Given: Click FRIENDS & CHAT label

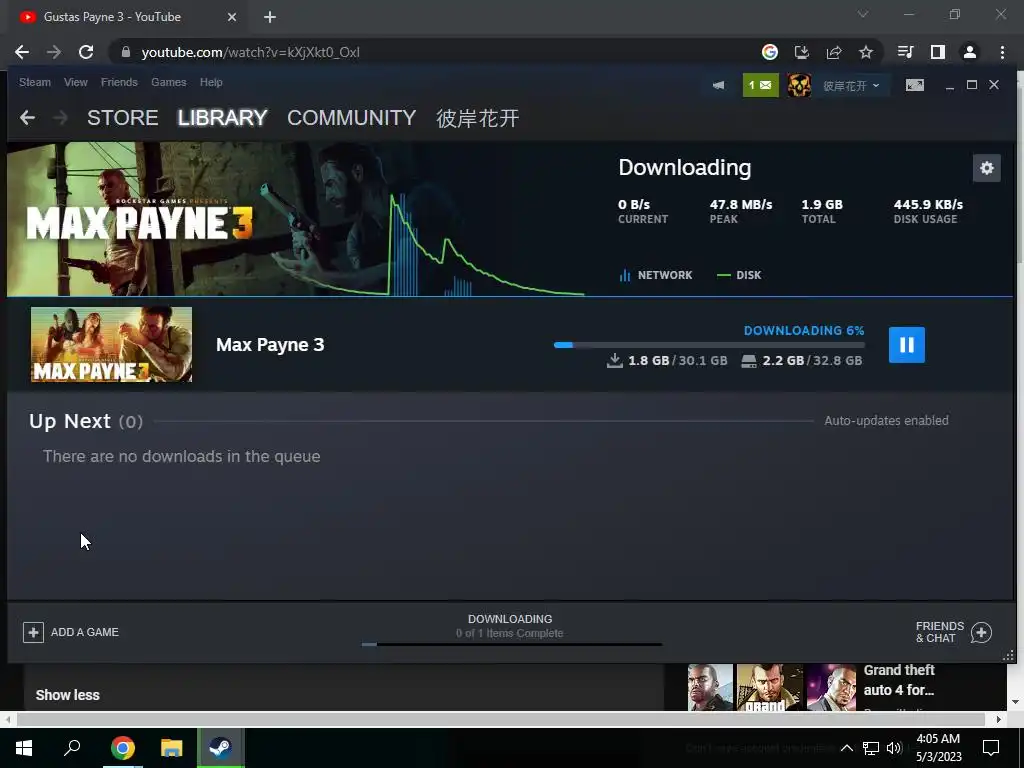Looking at the screenshot, I should (x=940, y=632).
